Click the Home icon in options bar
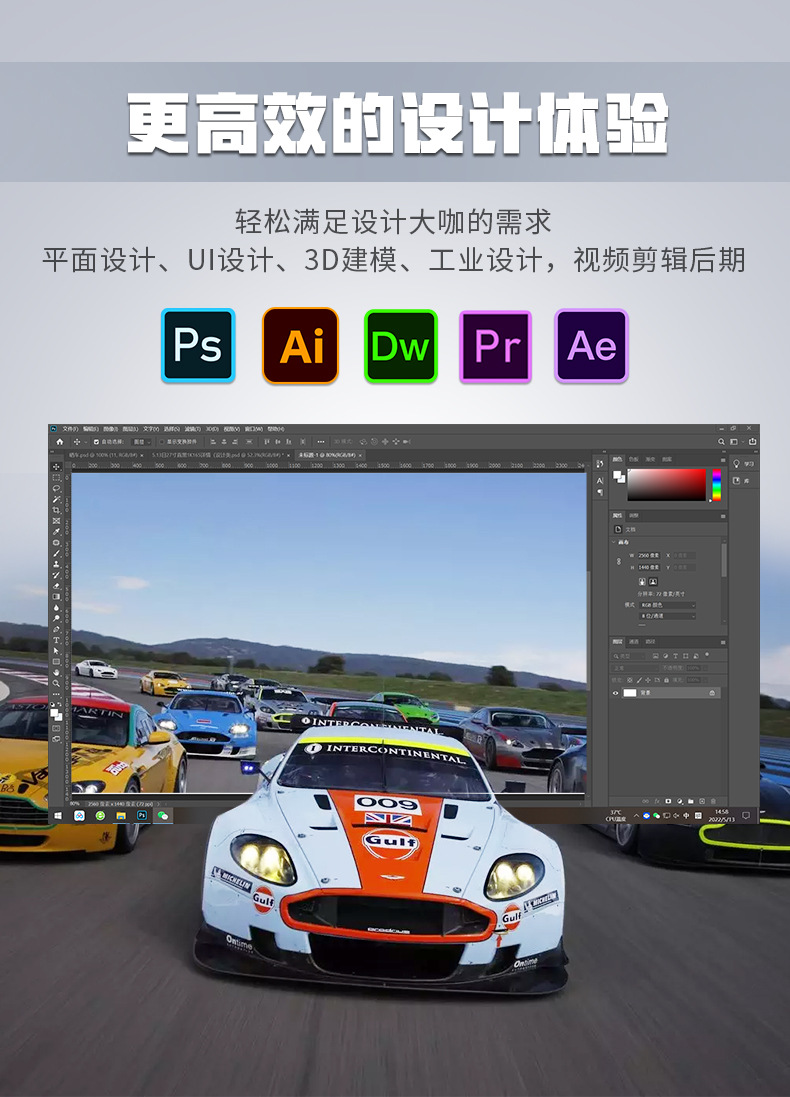The height and width of the screenshot is (1097, 790). pos(59,442)
